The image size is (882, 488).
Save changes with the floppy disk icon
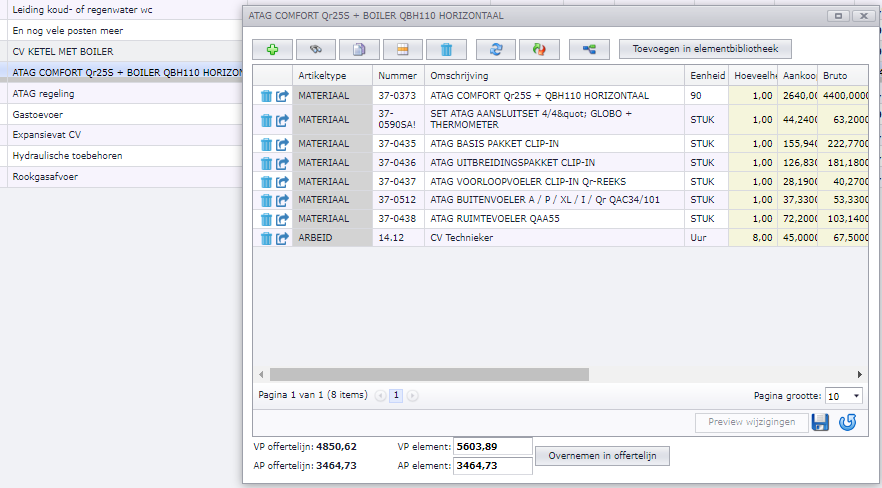tap(821, 422)
